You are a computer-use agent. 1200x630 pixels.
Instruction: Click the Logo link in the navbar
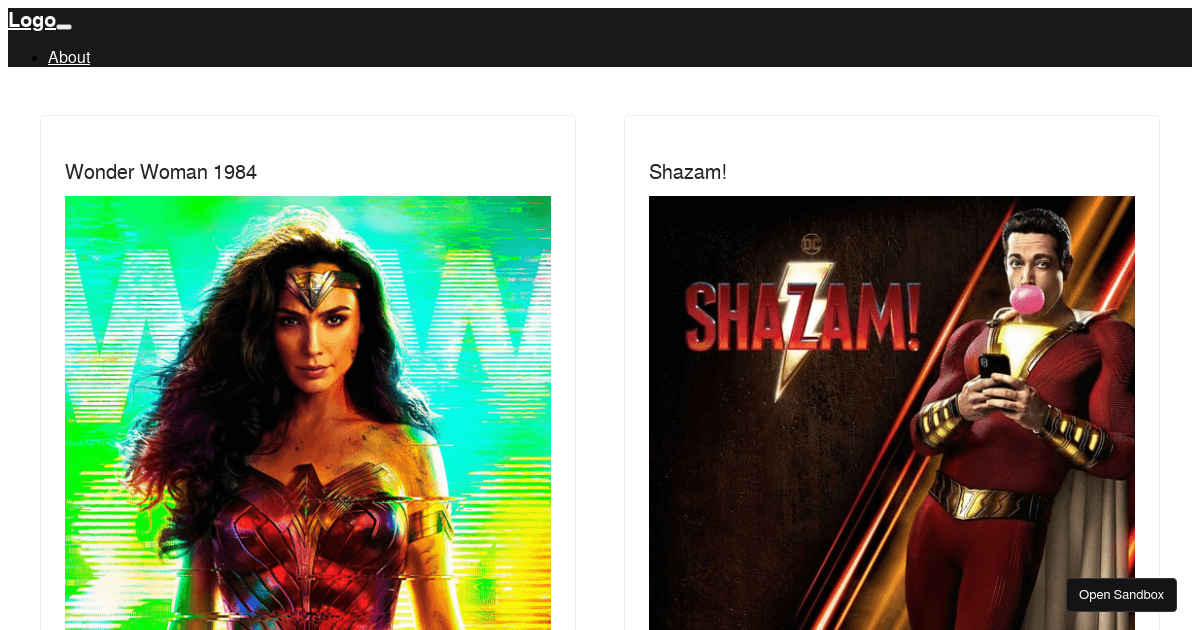[x=32, y=20]
